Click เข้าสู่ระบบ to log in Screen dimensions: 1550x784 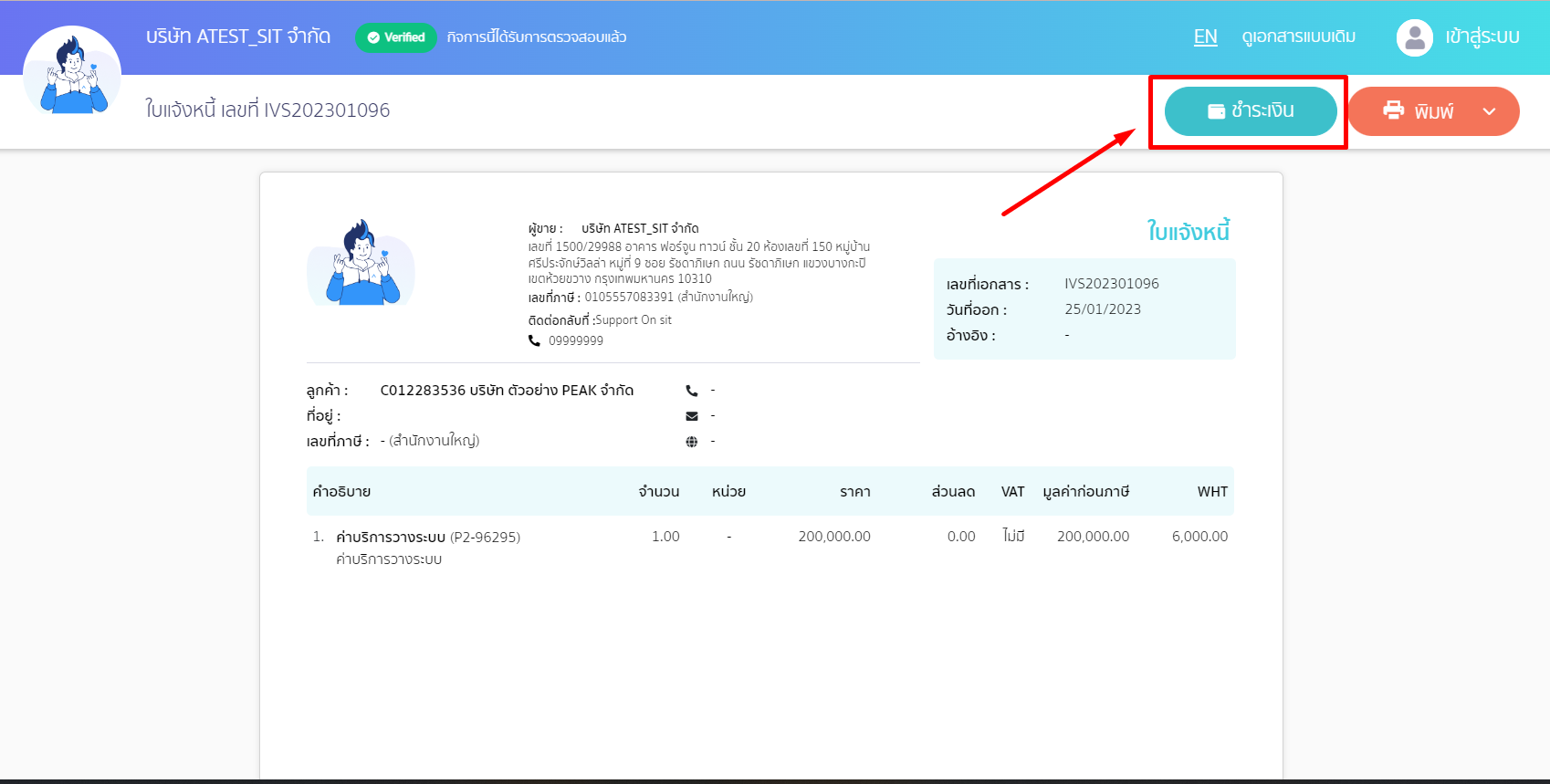[x=1482, y=37]
